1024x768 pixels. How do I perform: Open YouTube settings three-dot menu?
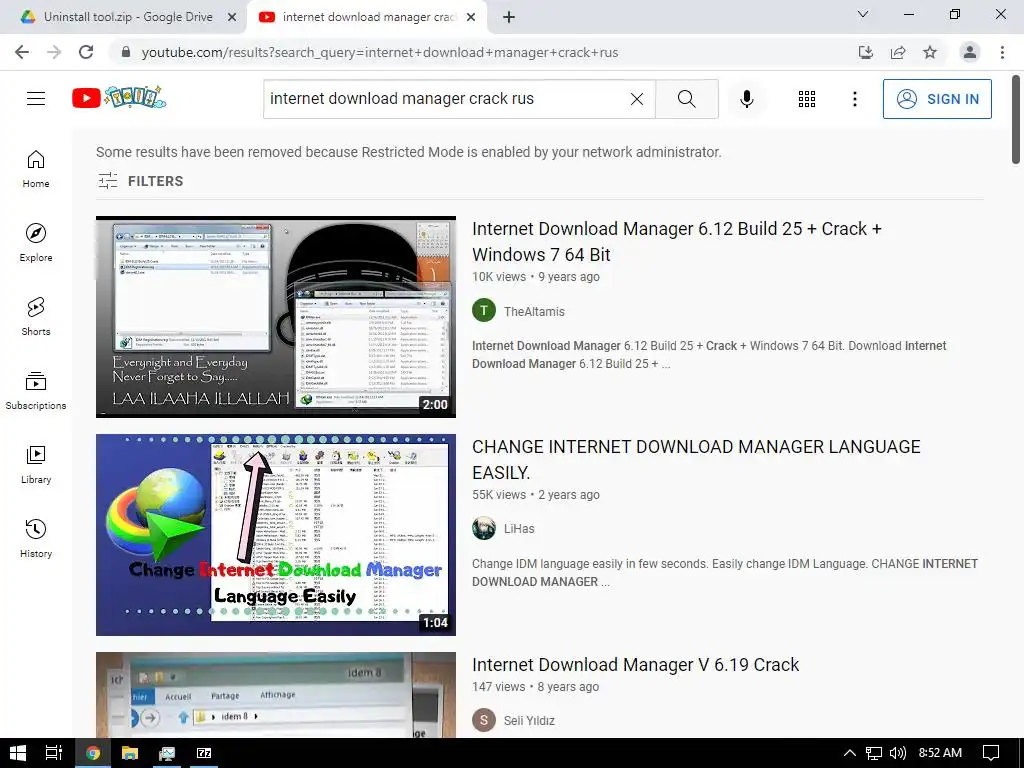855,99
